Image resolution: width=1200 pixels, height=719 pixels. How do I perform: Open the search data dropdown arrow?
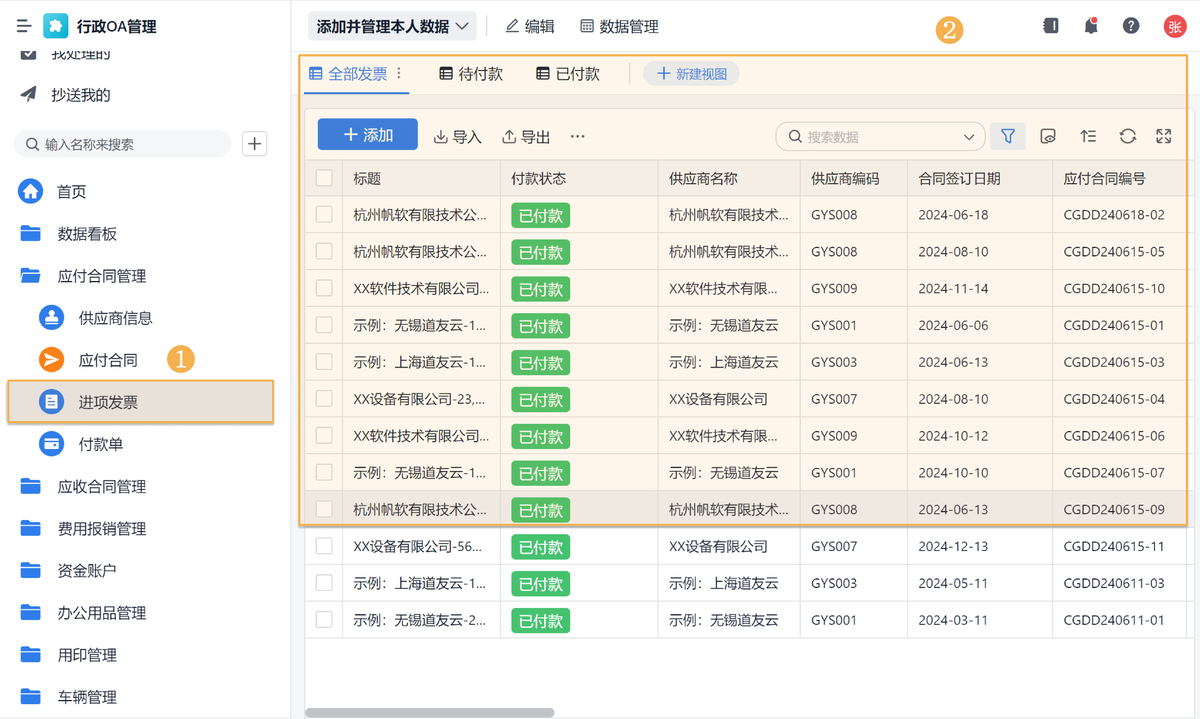(x=968, y=137)
